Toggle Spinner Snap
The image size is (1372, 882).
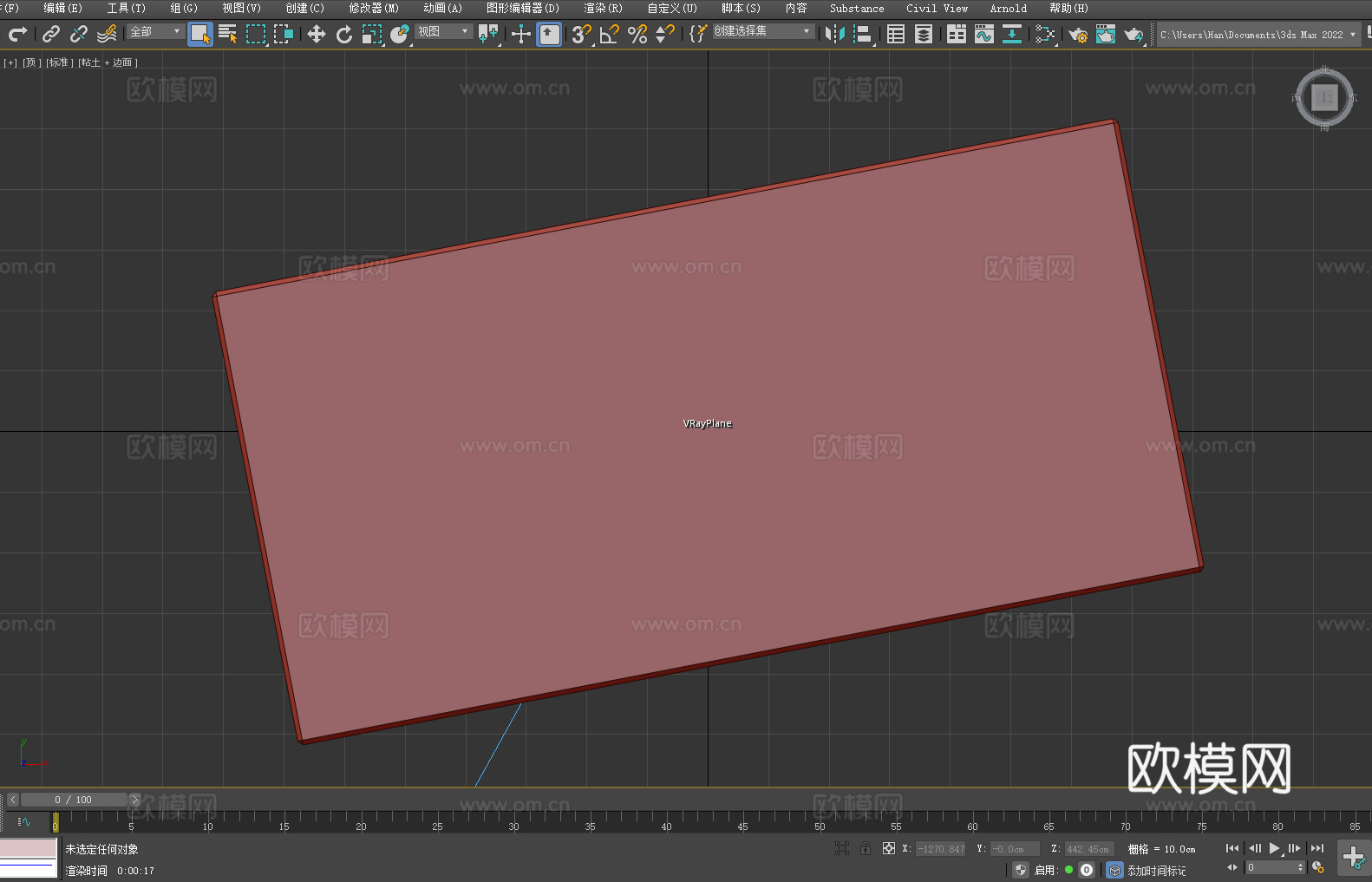pyautogui.click(x=665, y=34)
